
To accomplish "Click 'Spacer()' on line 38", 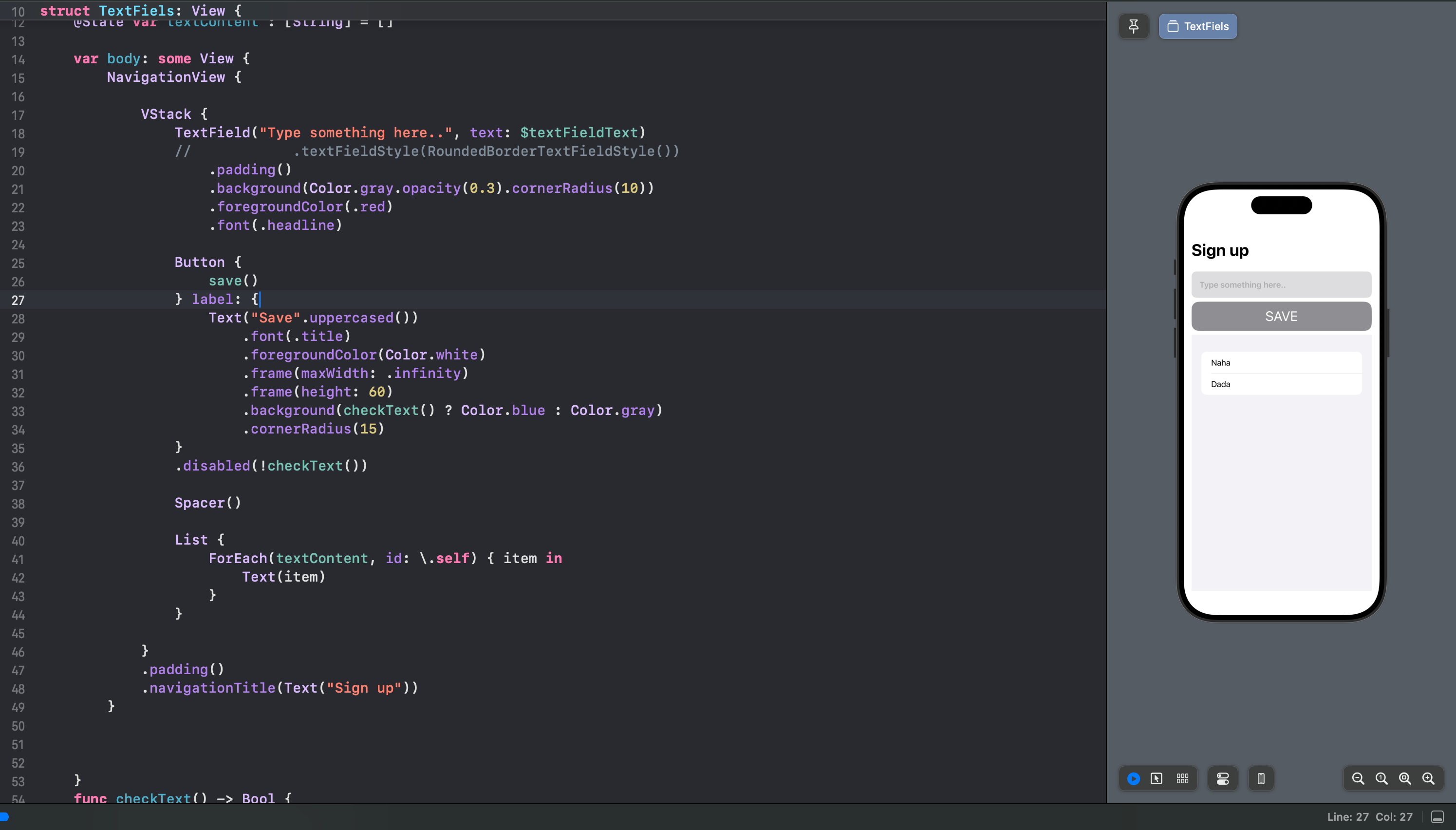I will click(208, 503).
